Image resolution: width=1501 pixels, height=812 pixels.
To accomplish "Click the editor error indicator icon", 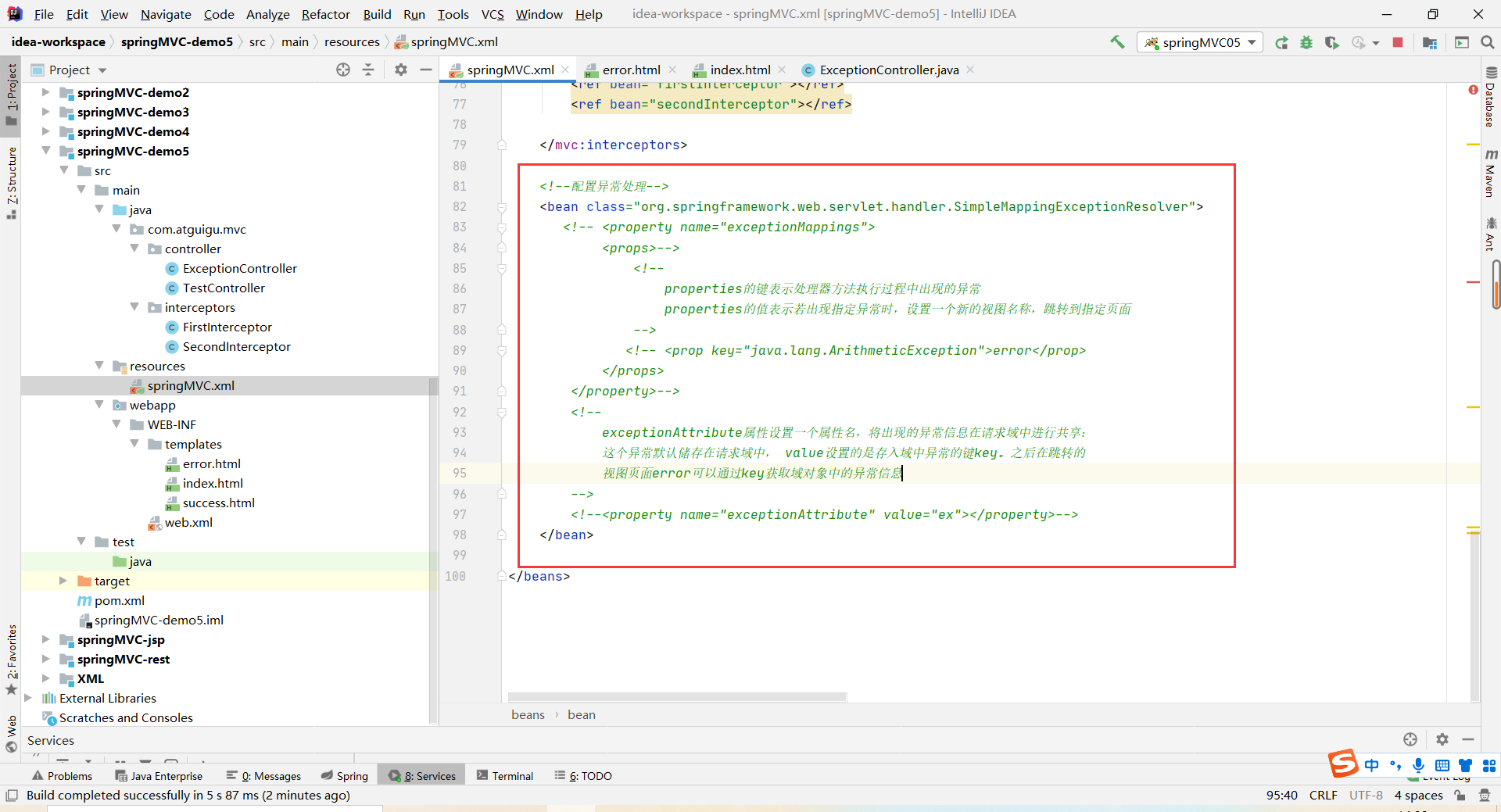I will pos(1473,90).
